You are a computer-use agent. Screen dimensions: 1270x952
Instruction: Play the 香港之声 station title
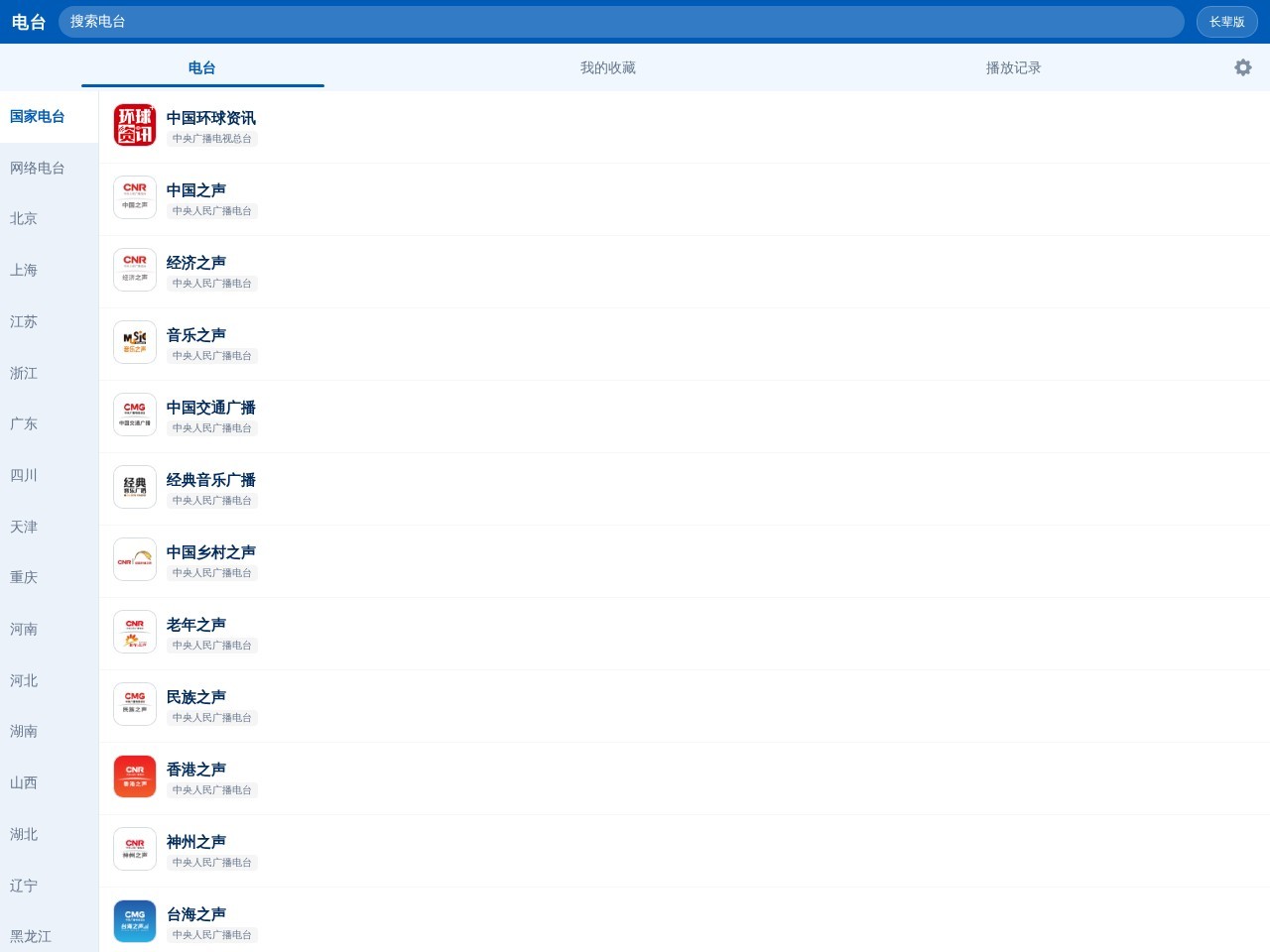click(196, 770)
